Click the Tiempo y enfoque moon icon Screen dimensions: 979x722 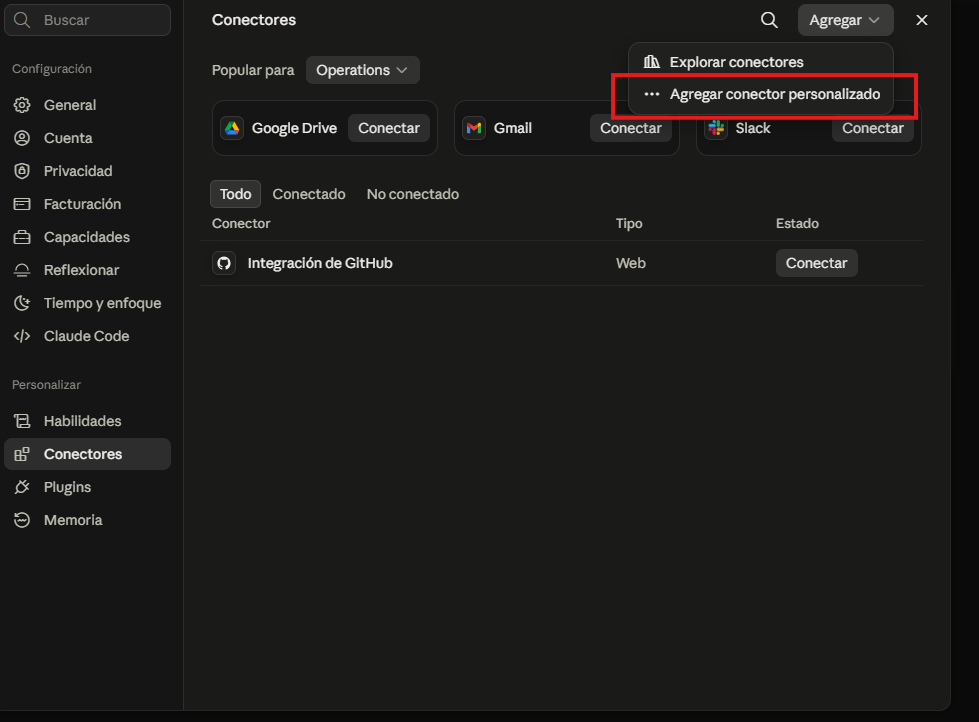pos(22,304)
